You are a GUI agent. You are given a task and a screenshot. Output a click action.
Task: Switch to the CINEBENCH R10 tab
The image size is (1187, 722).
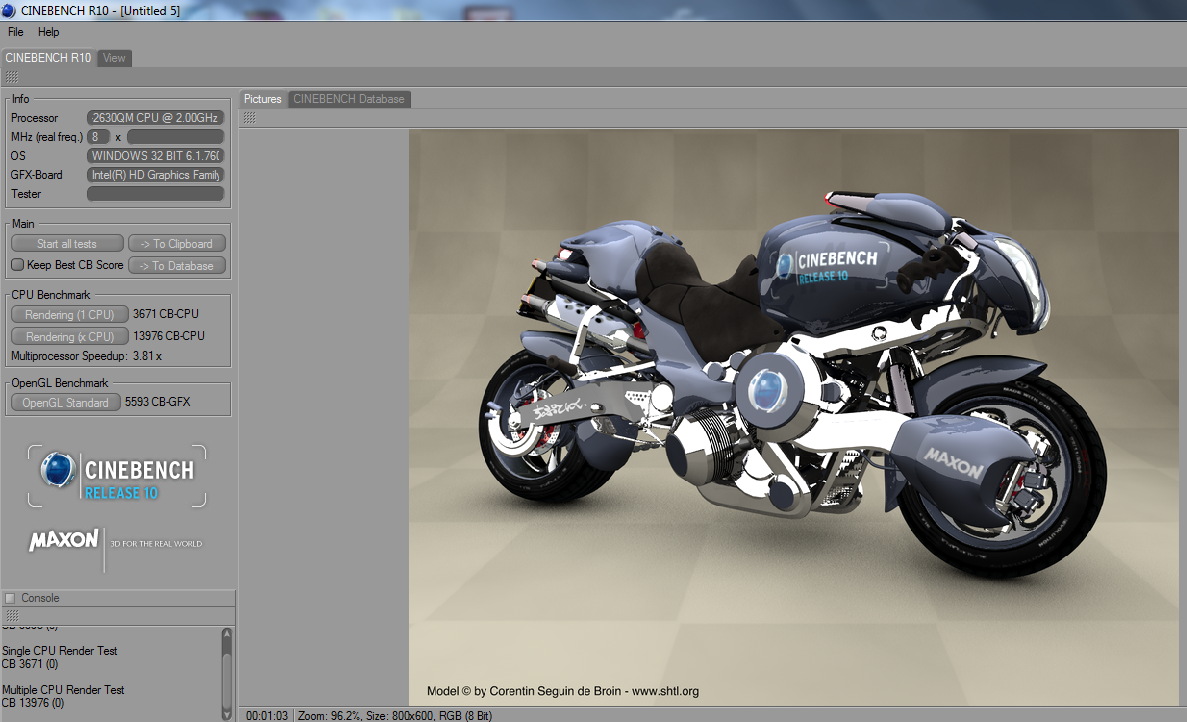tap(48, 58)
